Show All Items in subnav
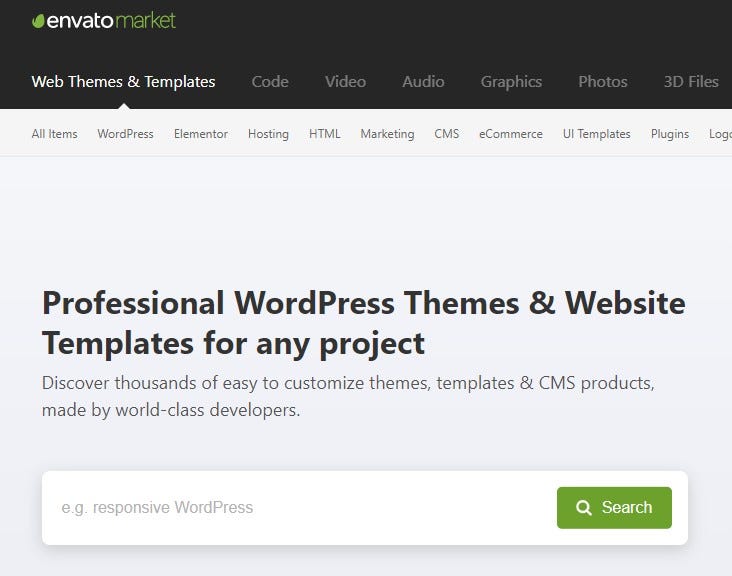 [x=55, y=134]
